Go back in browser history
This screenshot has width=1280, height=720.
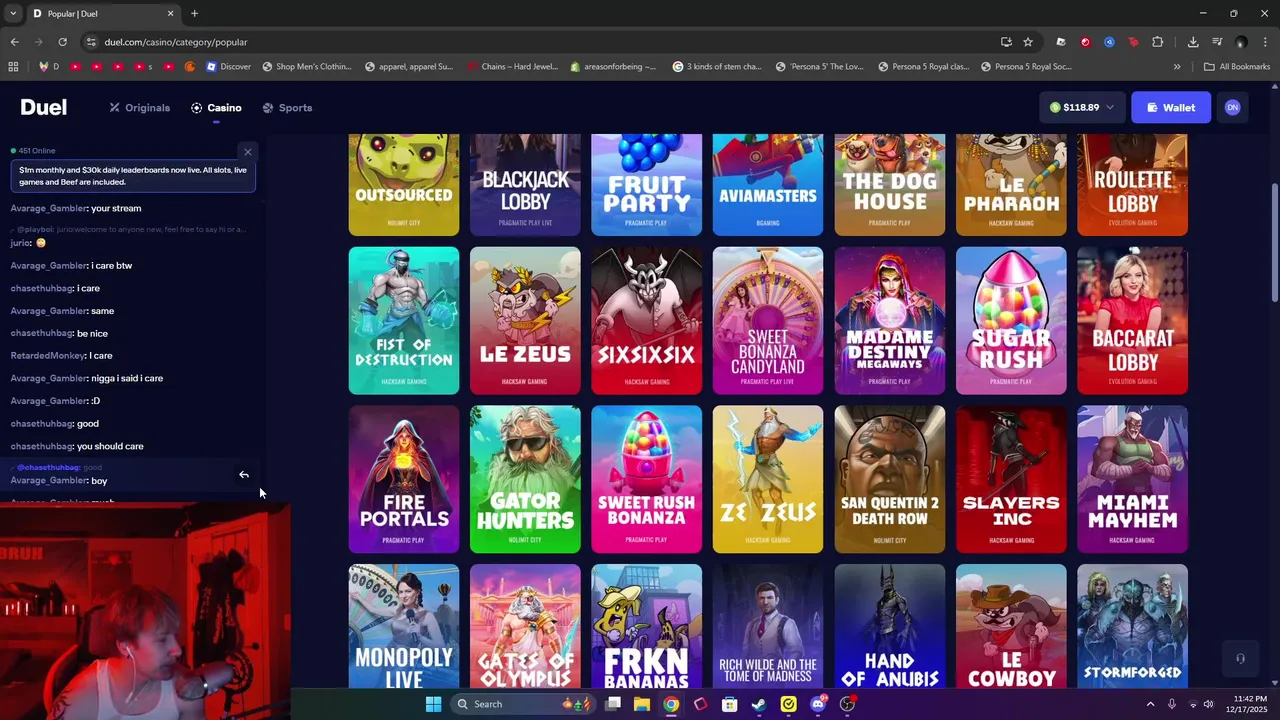pyautogui.click(x=14, y=42)
